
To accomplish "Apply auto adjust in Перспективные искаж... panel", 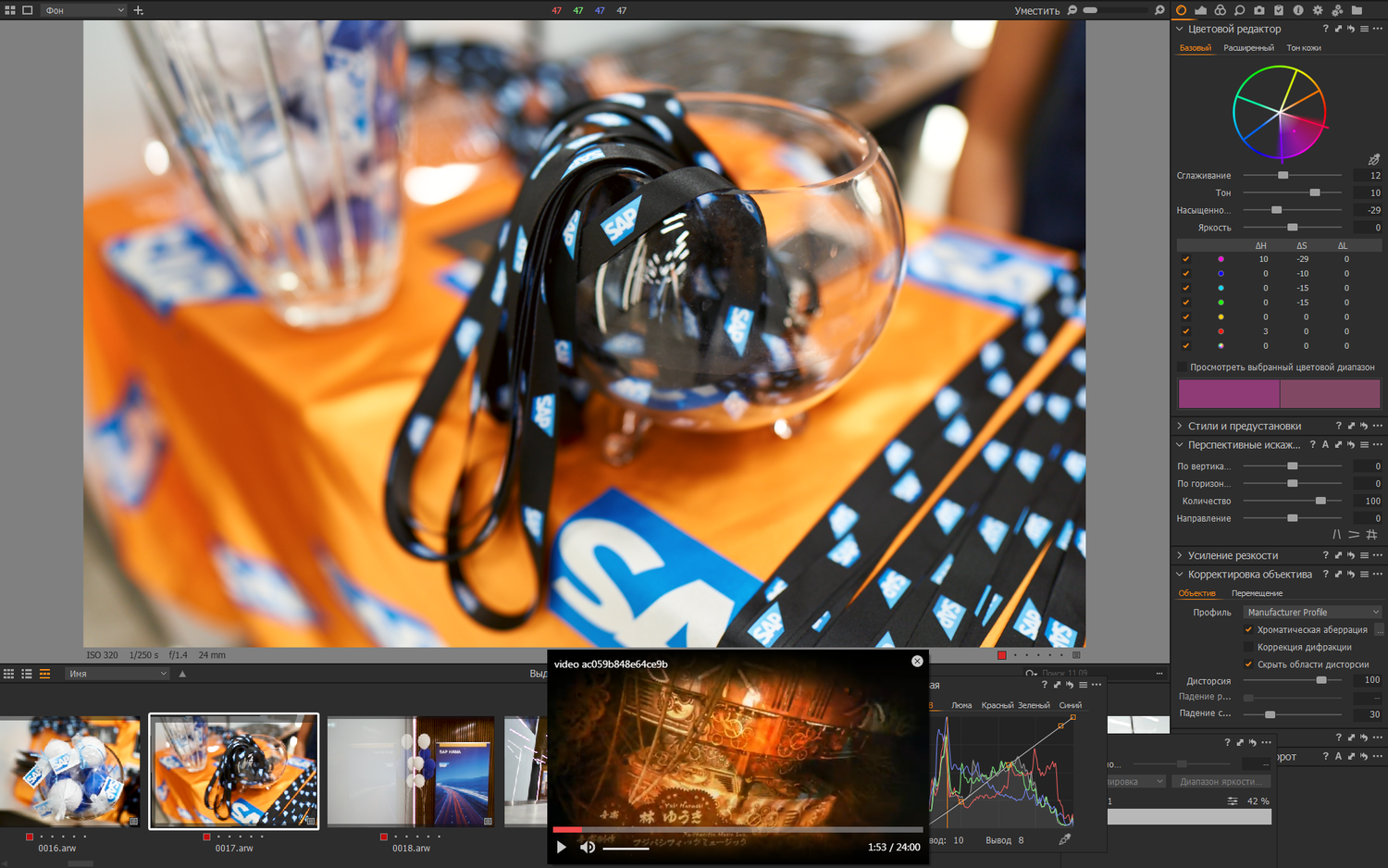I will [x=1325, y=445].
